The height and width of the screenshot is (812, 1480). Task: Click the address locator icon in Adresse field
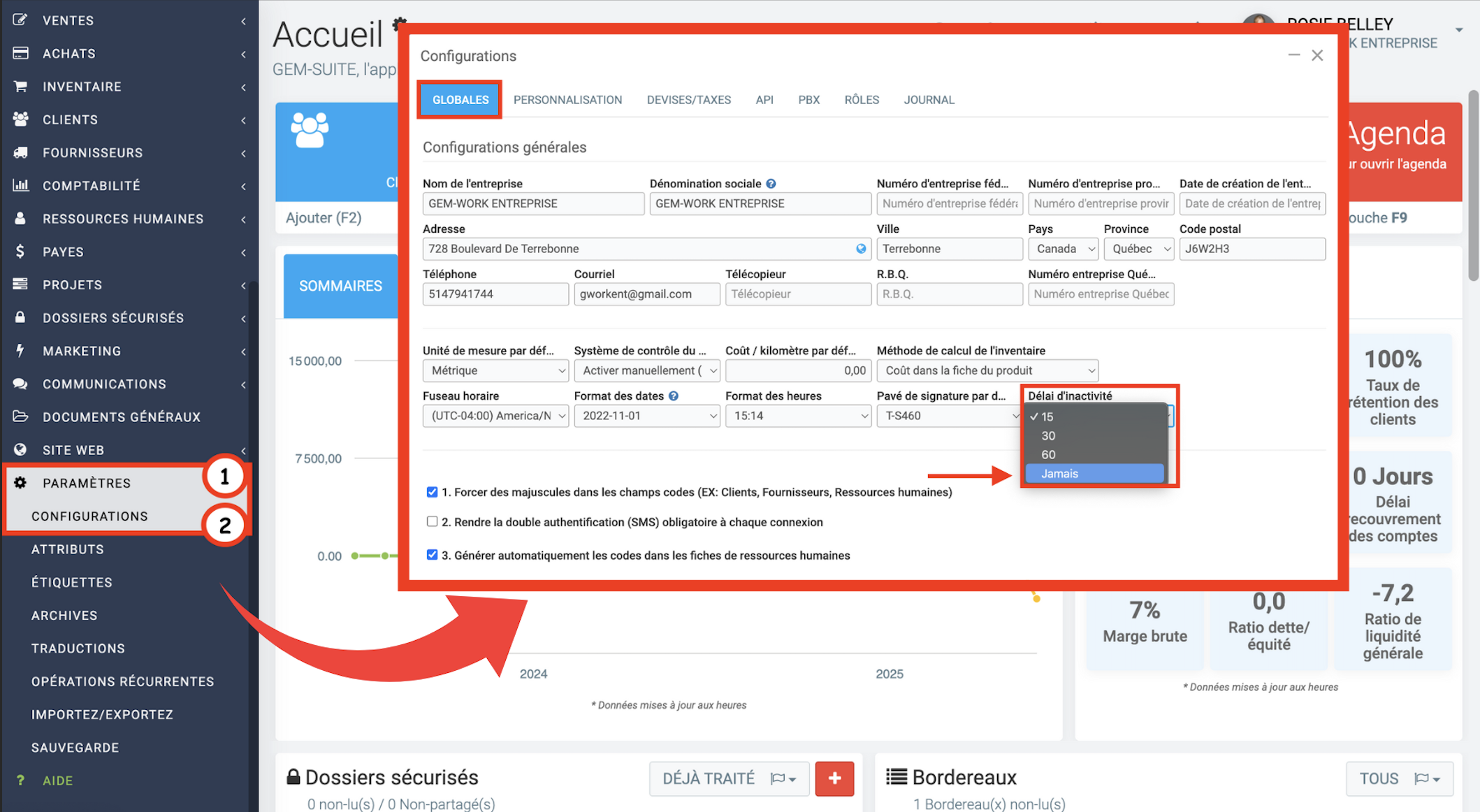click(x=861, y=249)
